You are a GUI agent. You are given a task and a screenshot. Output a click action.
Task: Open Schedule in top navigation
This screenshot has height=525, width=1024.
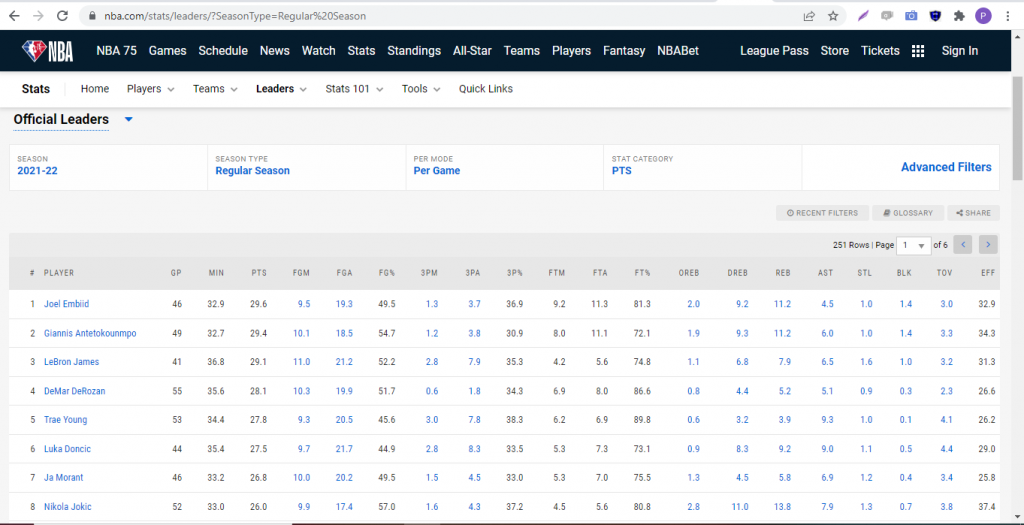(223, 51)
